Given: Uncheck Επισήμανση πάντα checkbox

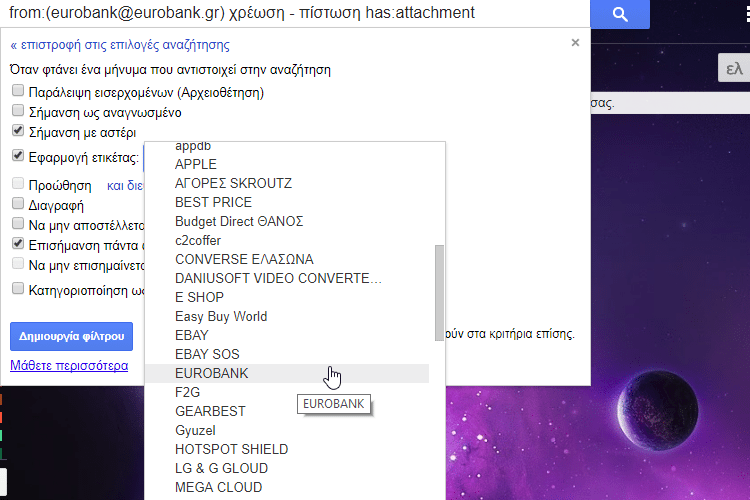Looking at the screenshot, I should [x=18, y=244].
